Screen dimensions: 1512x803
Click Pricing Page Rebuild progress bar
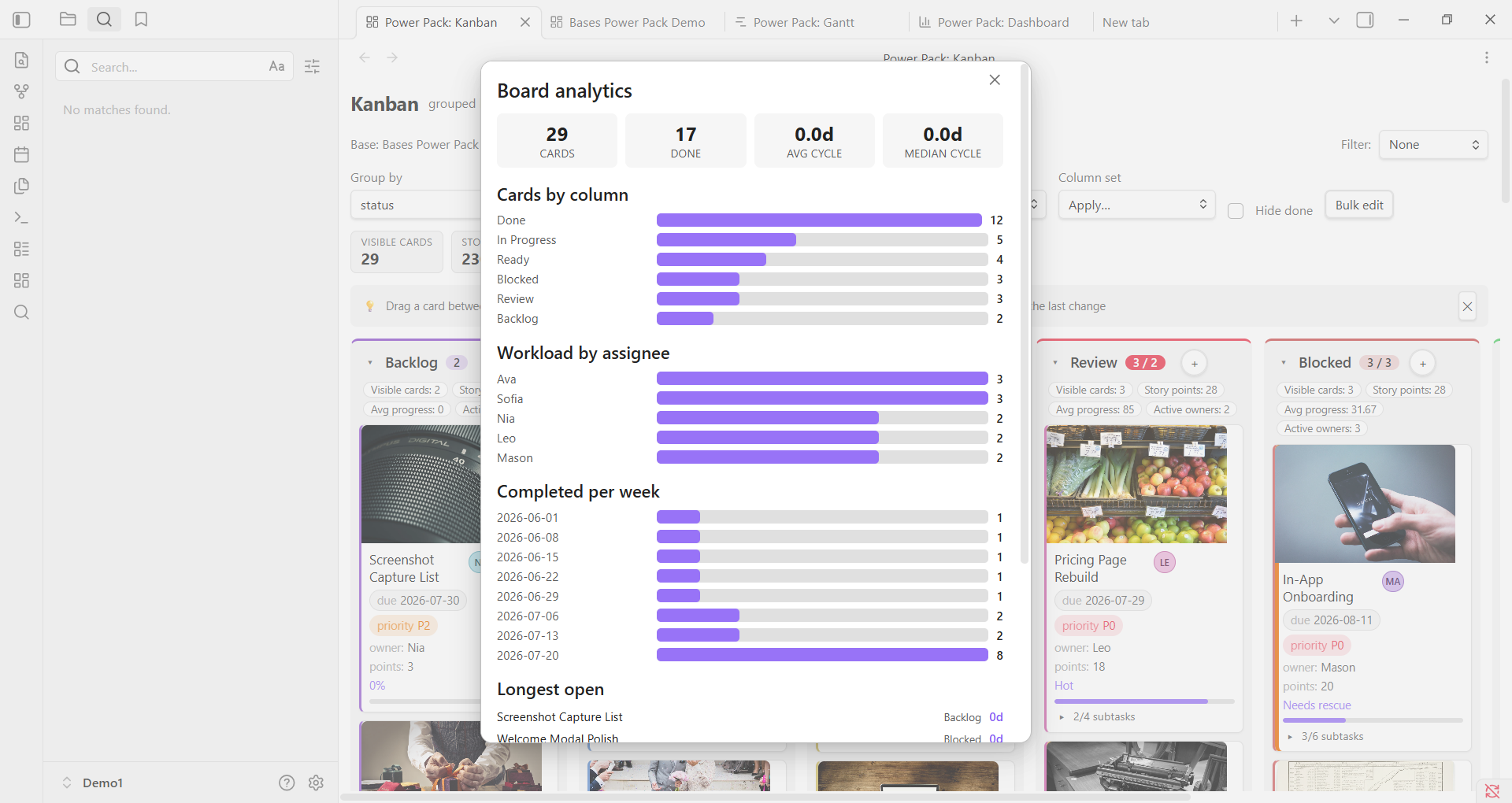[1144, 701]
